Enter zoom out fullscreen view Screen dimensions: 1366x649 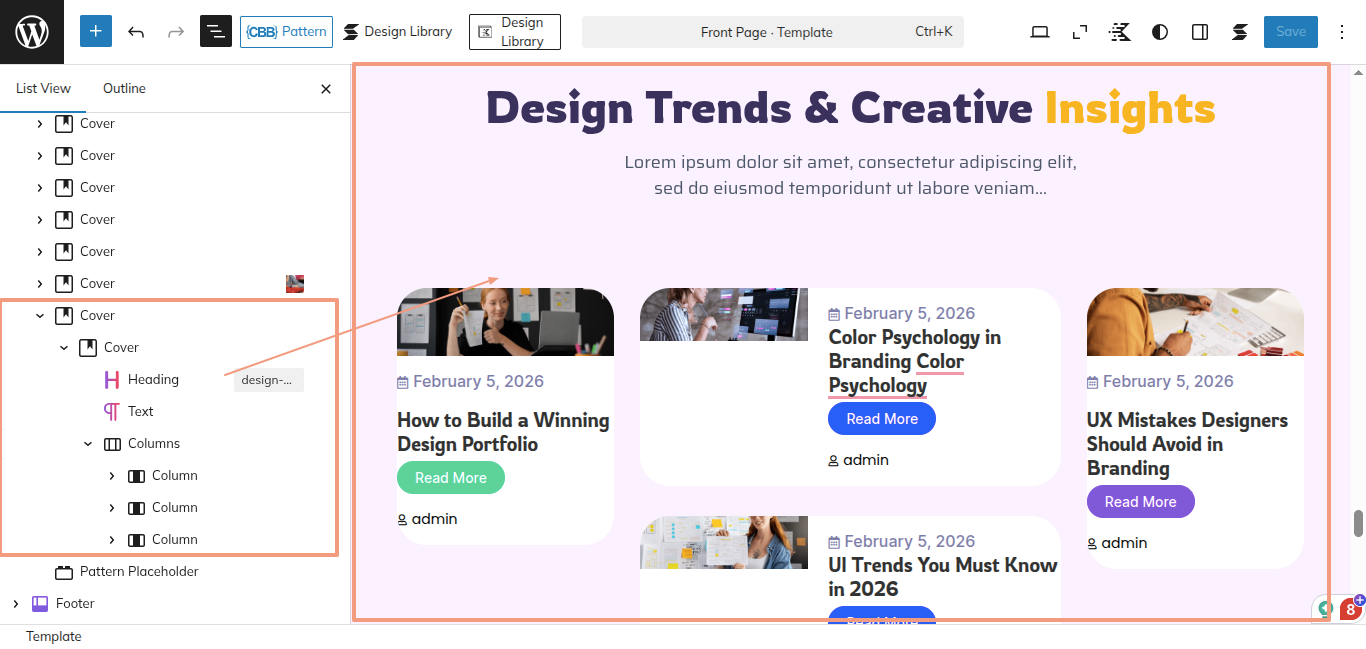click(1080, 32)
